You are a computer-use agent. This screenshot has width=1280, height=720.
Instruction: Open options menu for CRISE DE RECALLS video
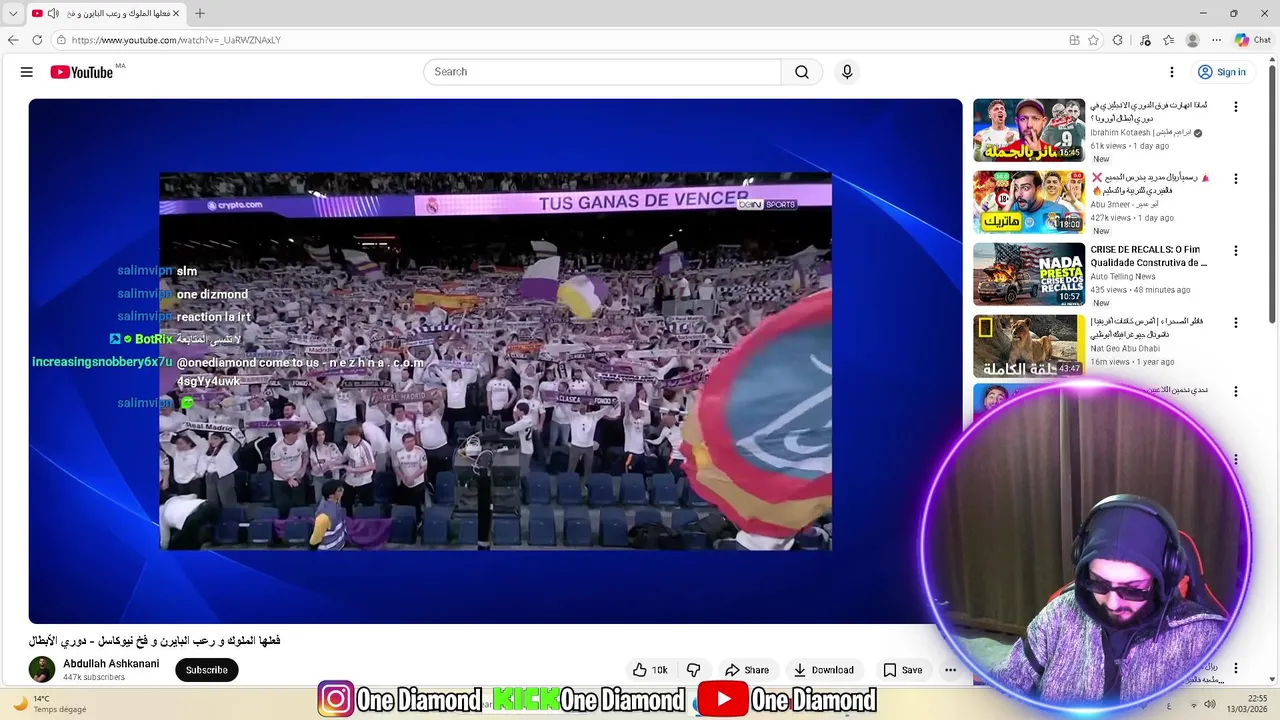click(x=1236, y=251)
